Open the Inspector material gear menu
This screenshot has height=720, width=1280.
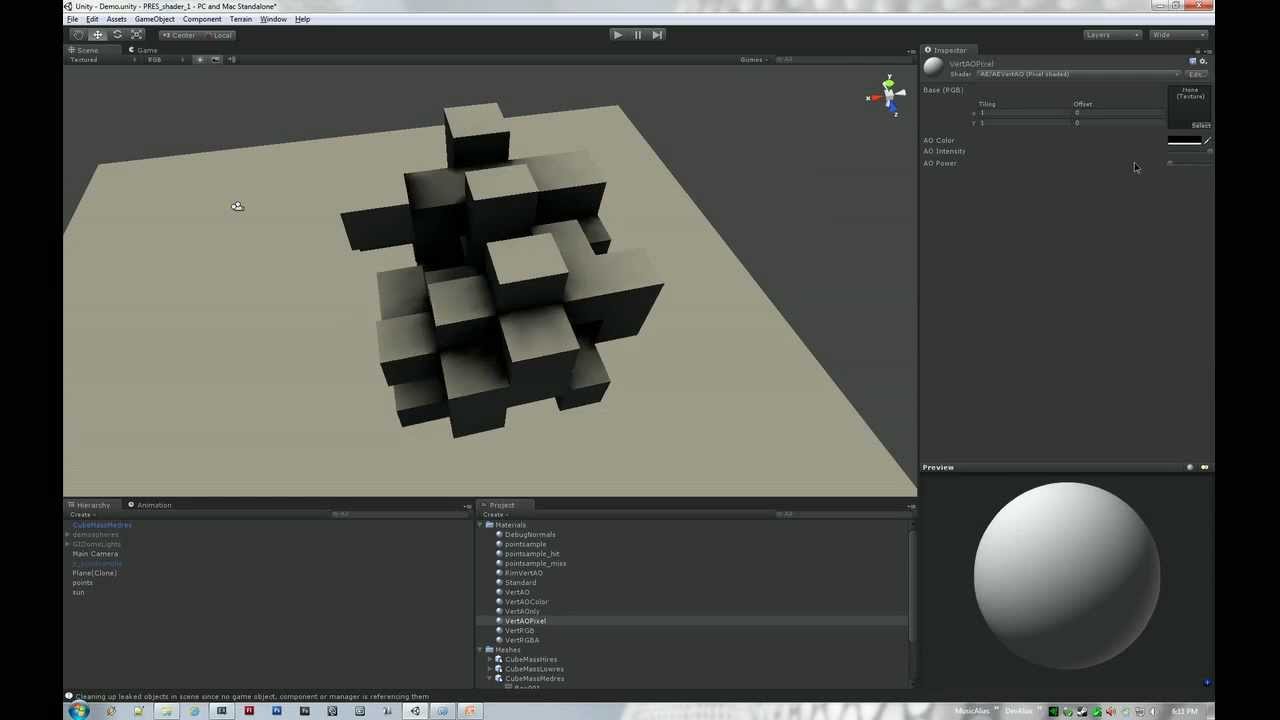[1203, 61]
